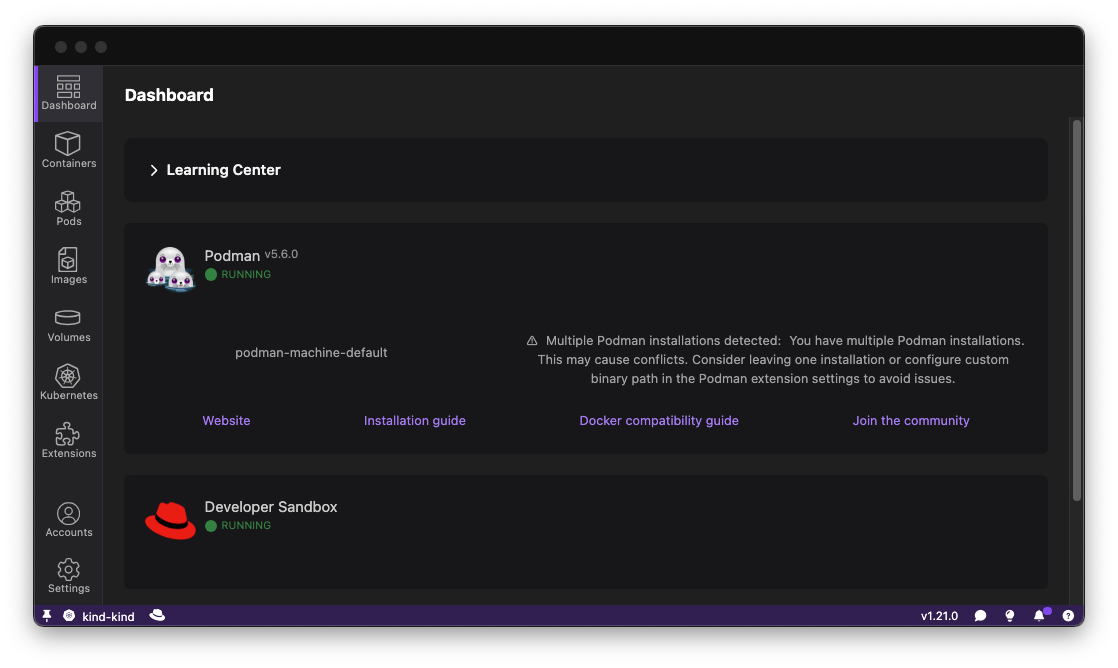The height and width of the screenshot is (668, 1118).
Task: Select the Pods sidebar icon
Action: pos(68,208)
